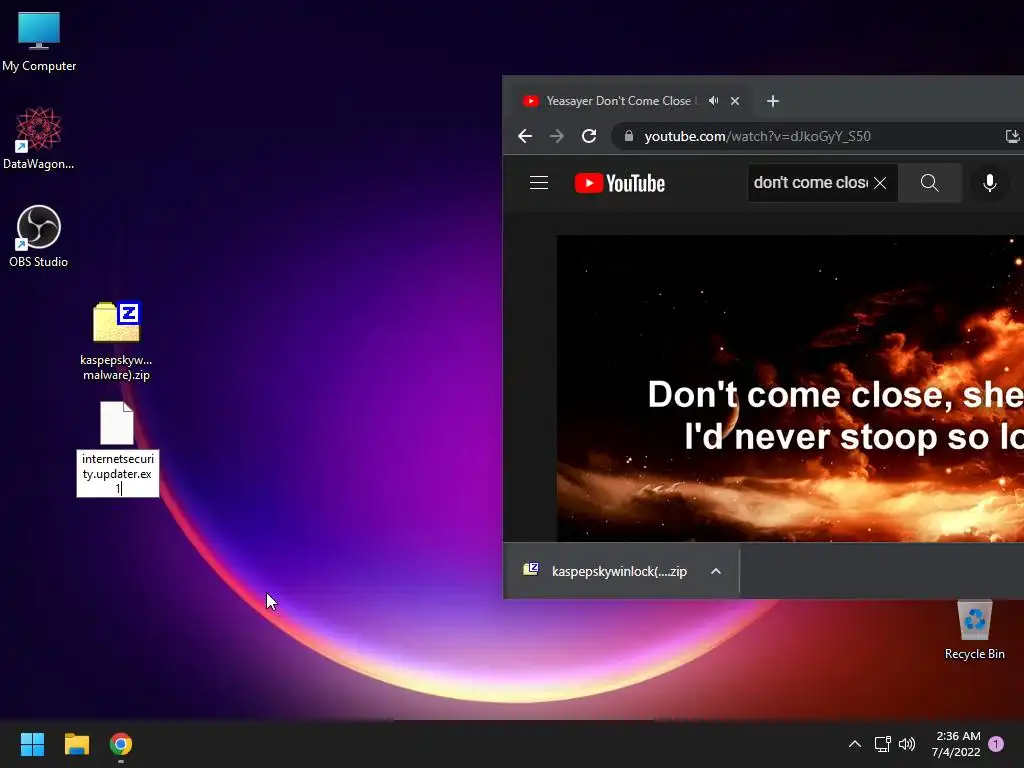1024x768 pixels.
Task: Go to YouTube home via logo
Action: point(620,183)
